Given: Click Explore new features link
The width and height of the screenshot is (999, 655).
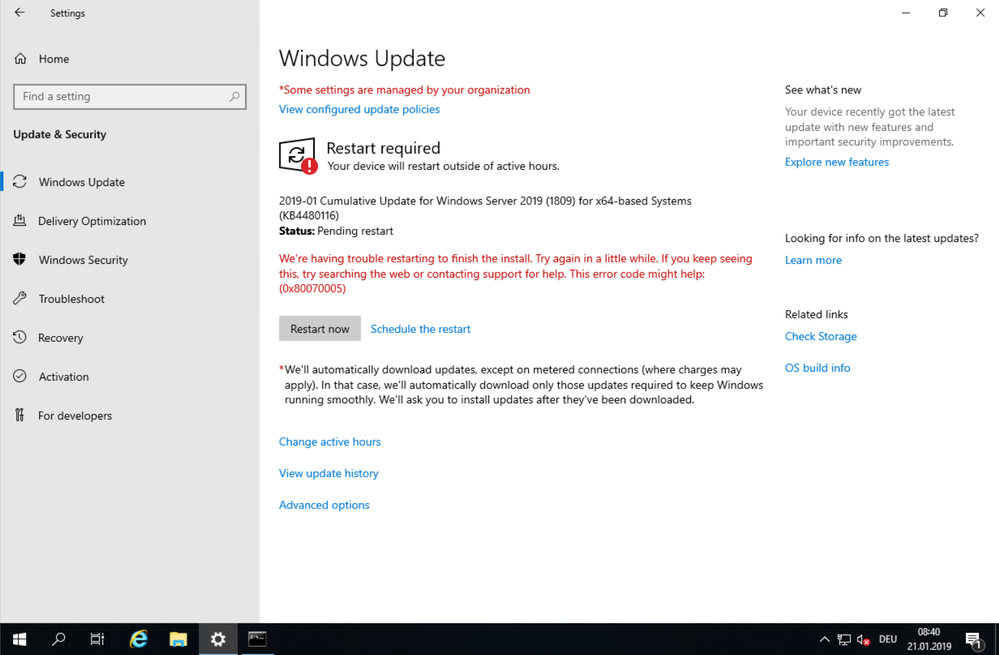Looking at the screenshot, I should point(837,162).
